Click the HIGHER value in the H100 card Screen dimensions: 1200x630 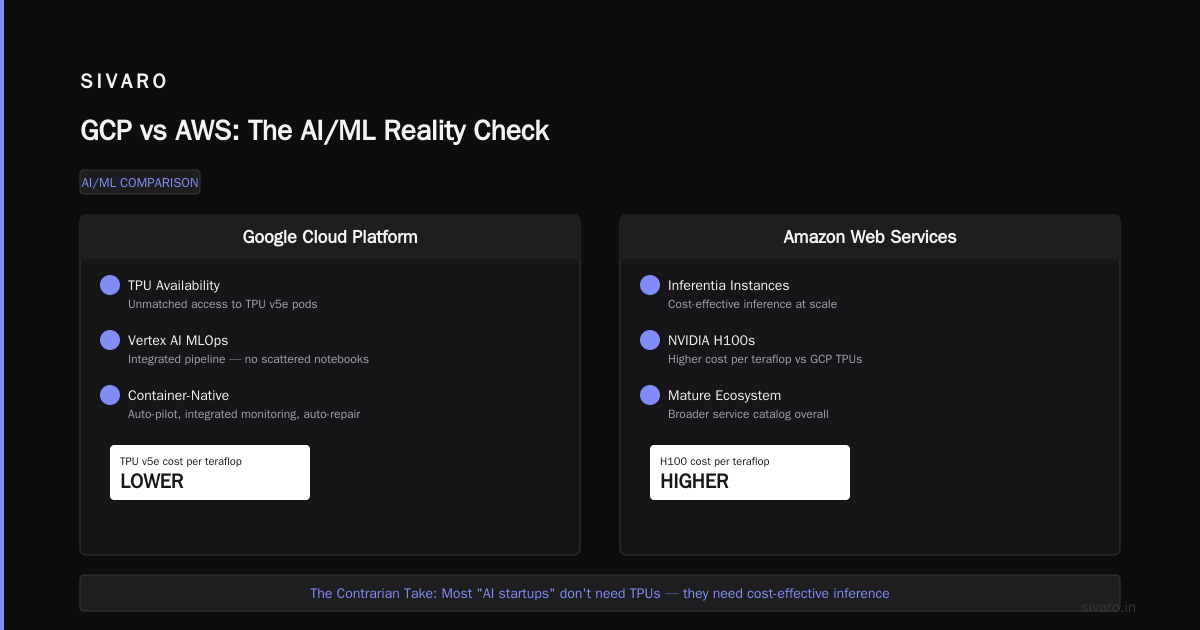pyautogui.click(x=694, y=481)
